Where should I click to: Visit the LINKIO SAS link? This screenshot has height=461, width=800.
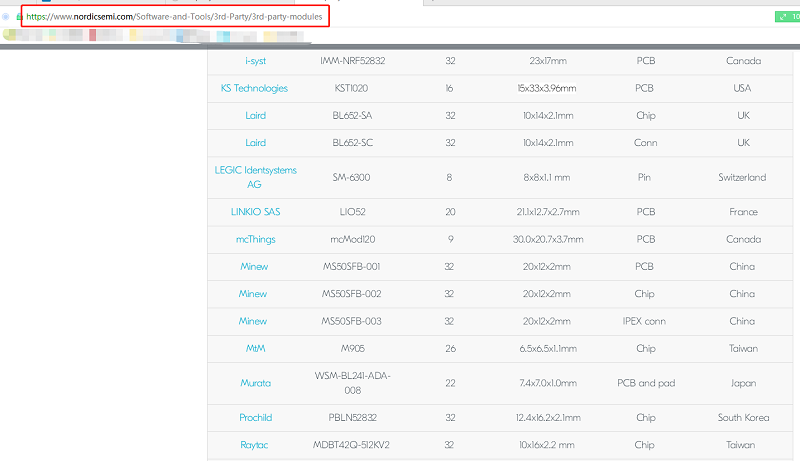point(255,212)
